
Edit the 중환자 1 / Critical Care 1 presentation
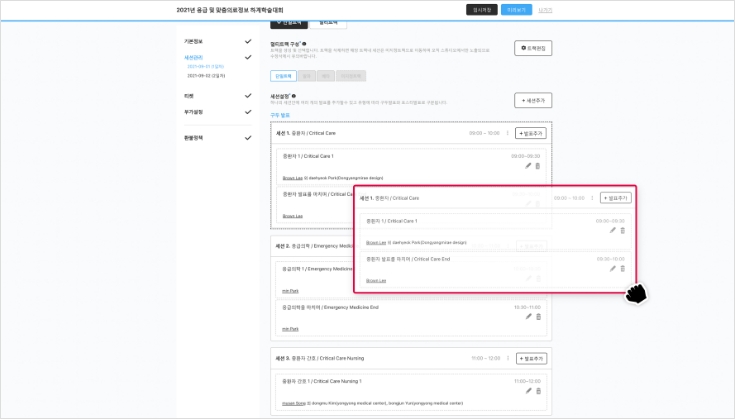point(528,166)
